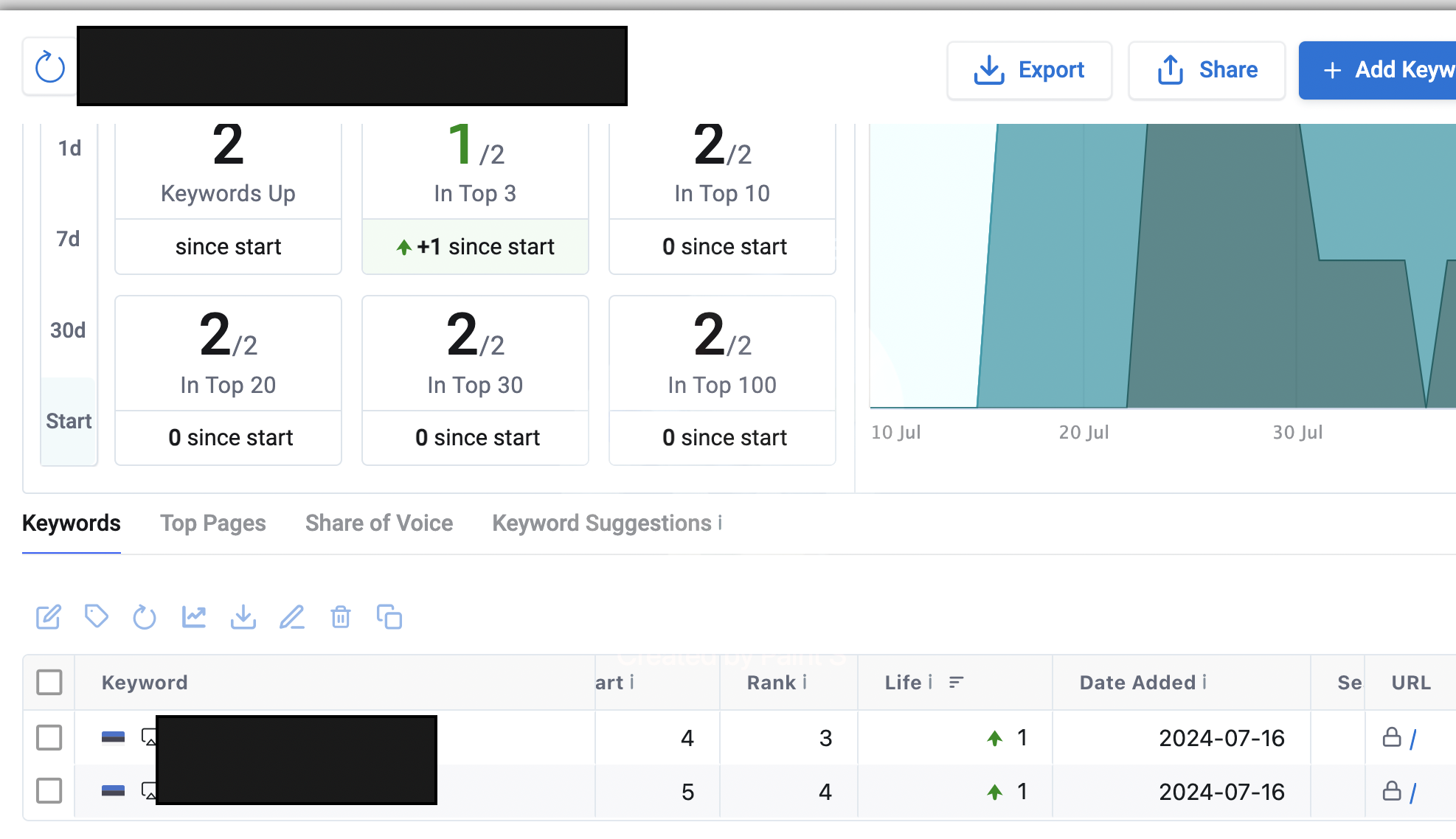Click the trash delete icon
The width and height of the screenshot is (1456, 839).
[341, 616]
